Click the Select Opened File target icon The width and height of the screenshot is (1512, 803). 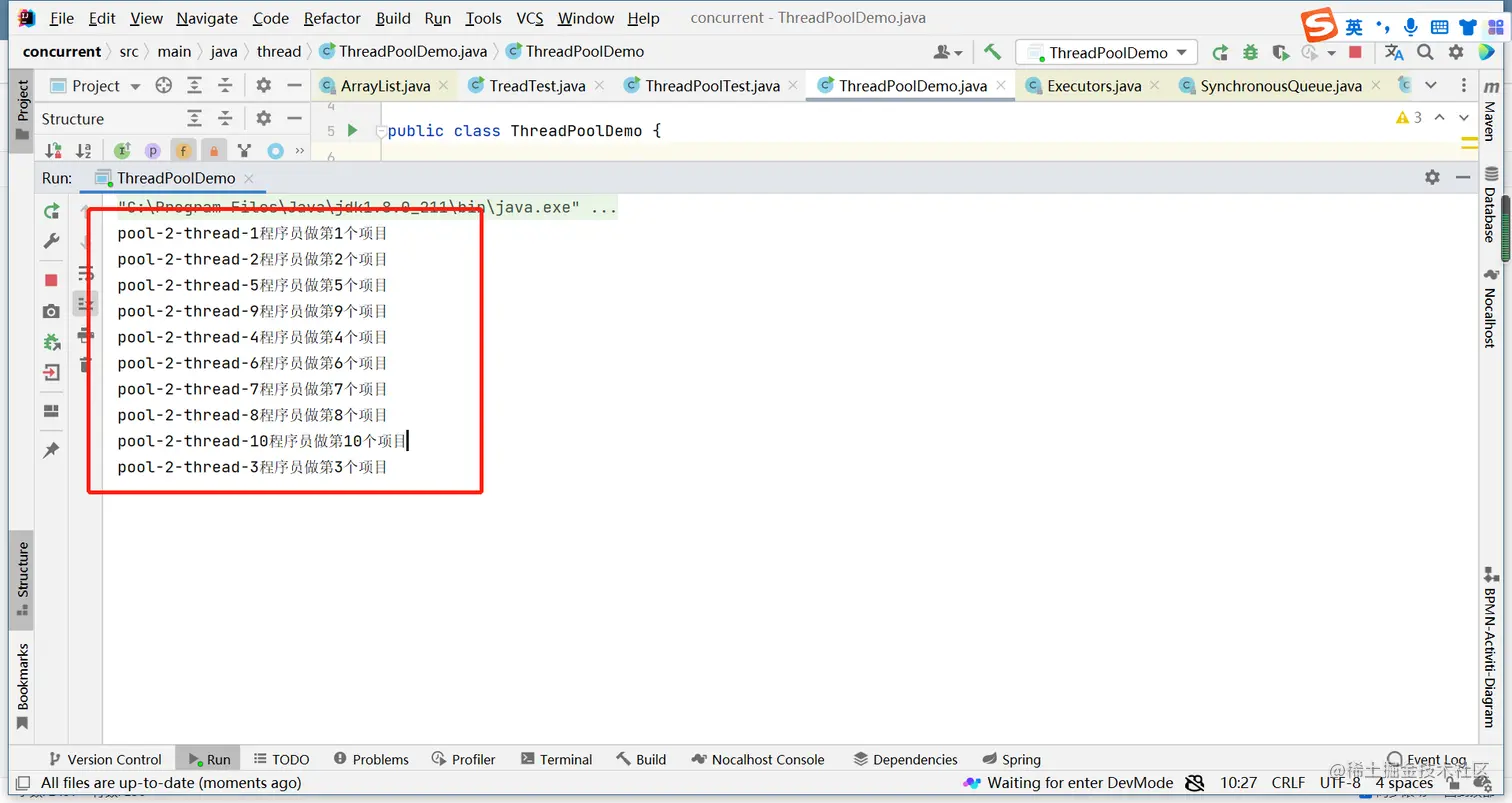point(163,86)
